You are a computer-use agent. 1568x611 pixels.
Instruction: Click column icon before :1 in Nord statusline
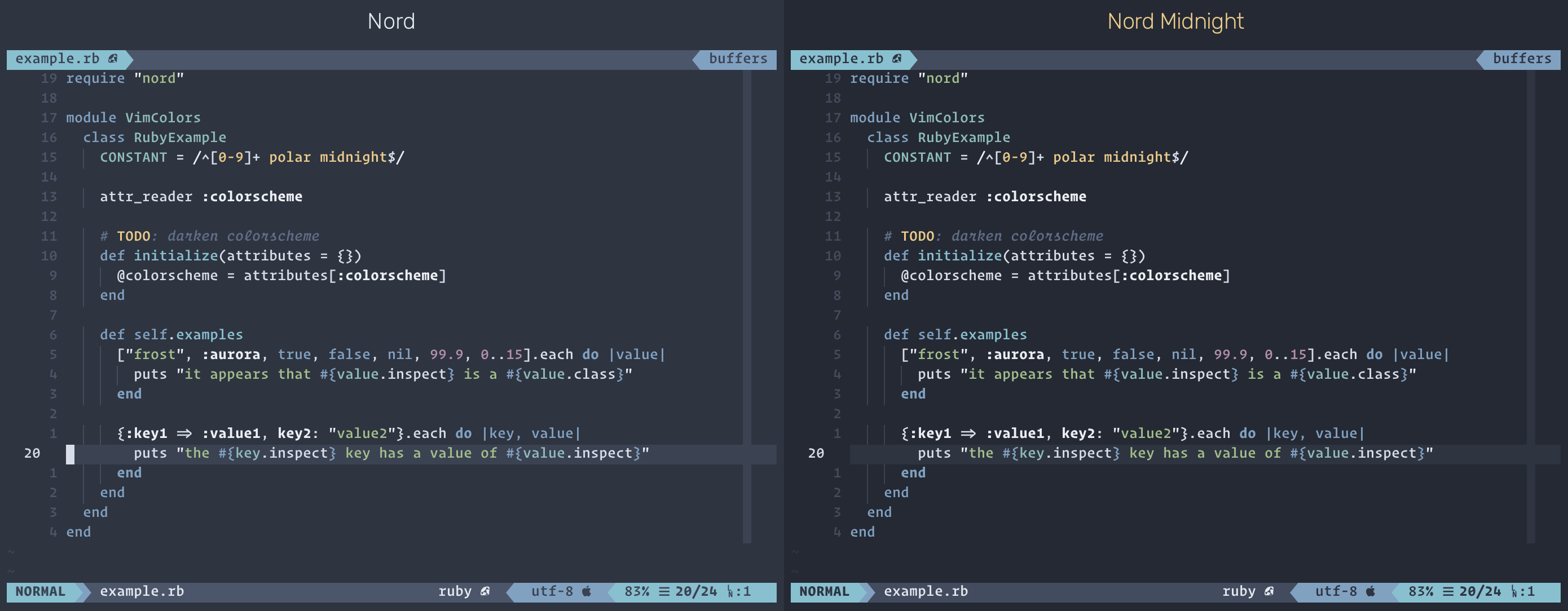click(730, 591)
